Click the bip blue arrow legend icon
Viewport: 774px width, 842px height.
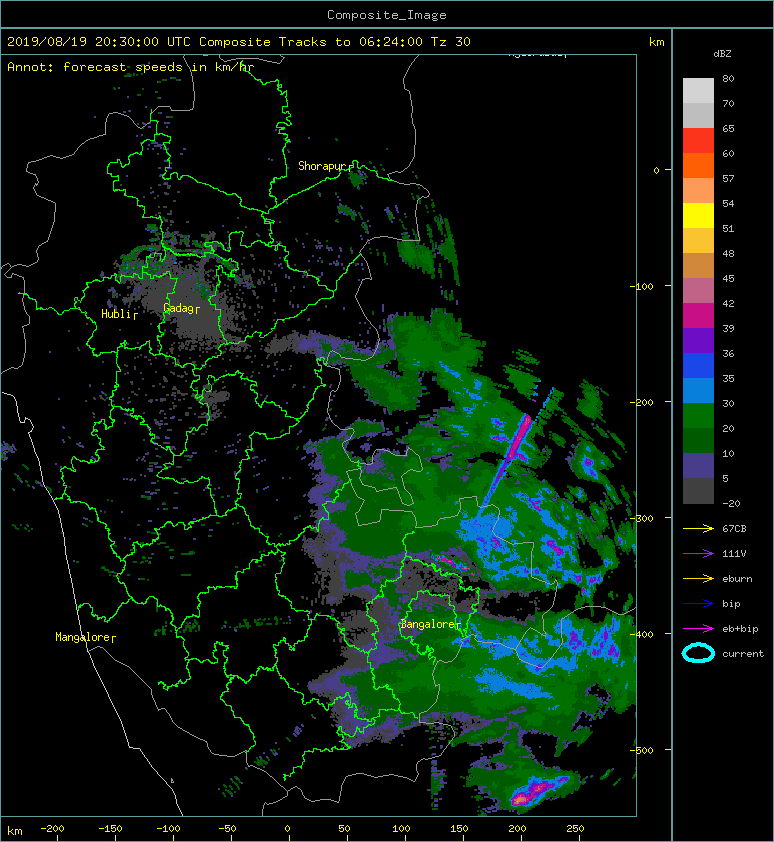698,604
